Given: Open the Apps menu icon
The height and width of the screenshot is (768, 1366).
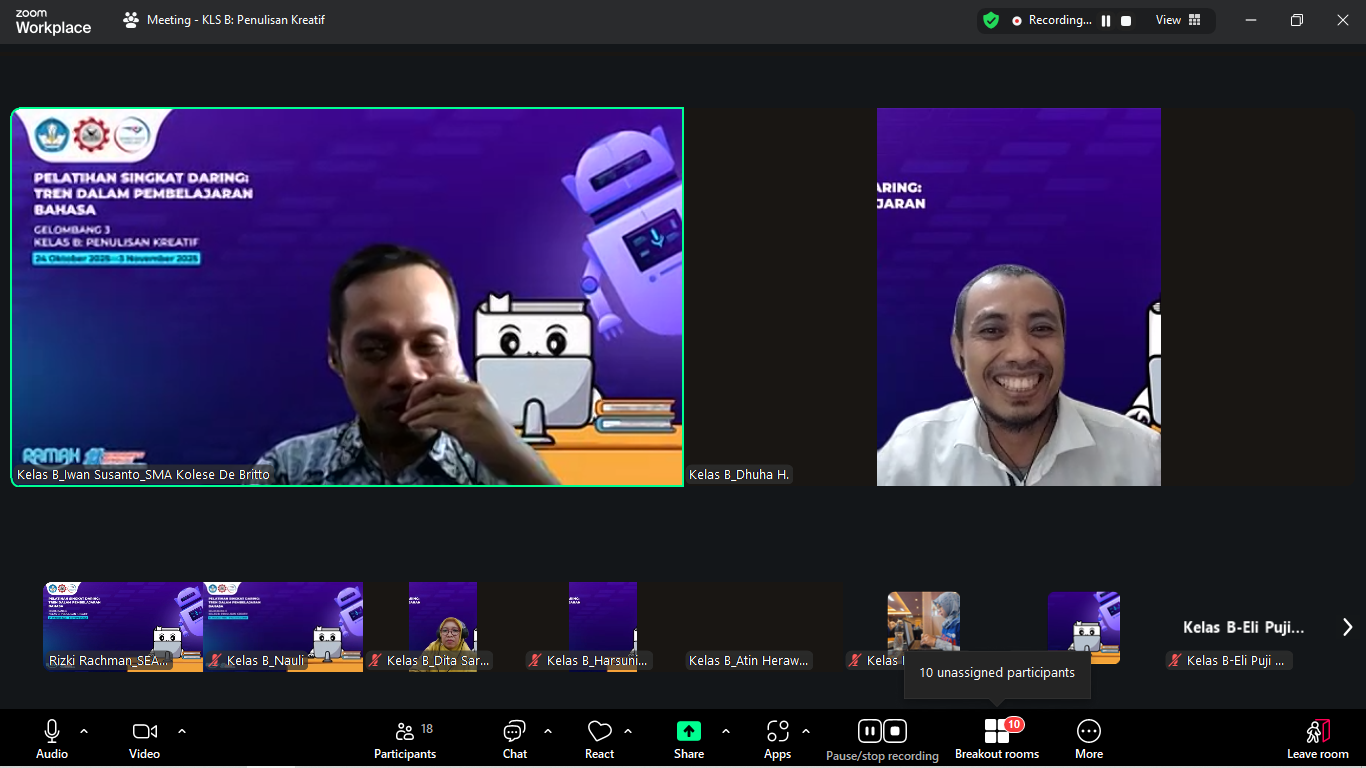Looking at the screenshot, I should click(777, 731).
